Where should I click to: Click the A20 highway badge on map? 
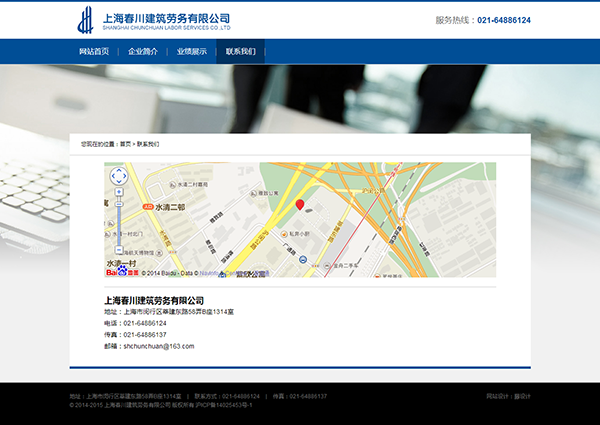coord(147,206)
